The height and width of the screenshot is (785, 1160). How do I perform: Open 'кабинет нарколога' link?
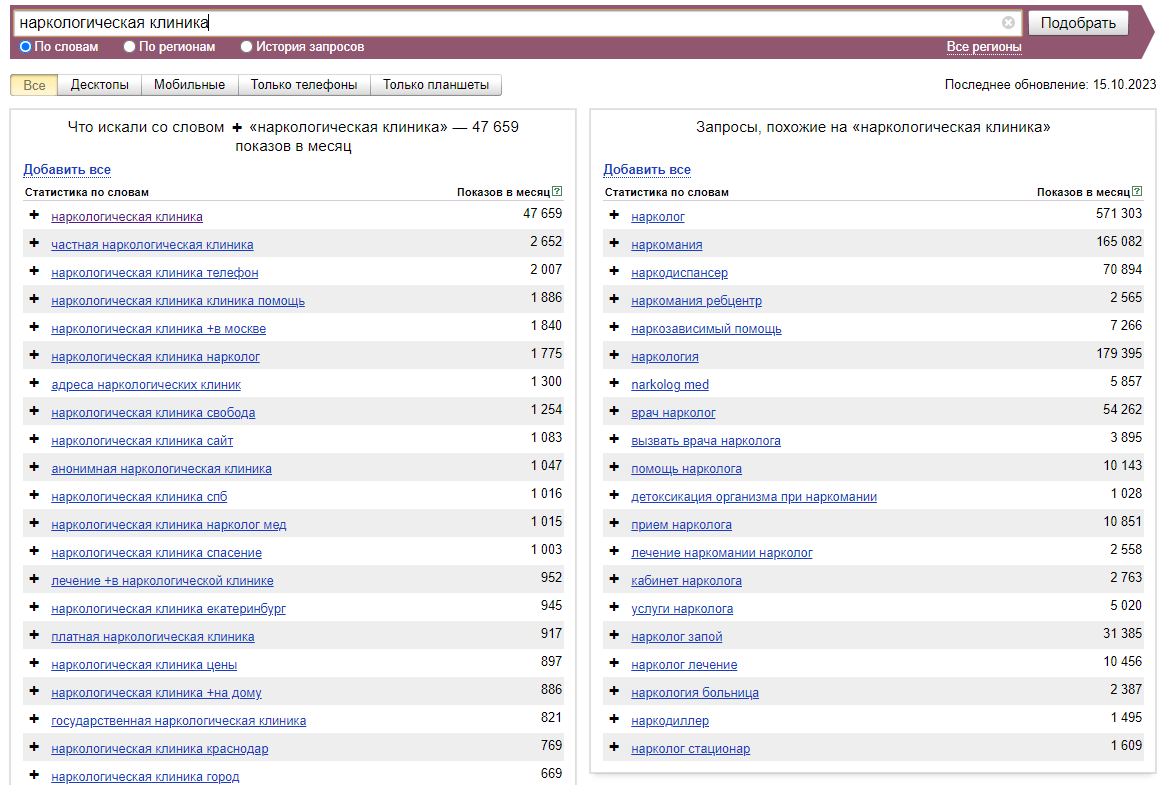(687, 581)
